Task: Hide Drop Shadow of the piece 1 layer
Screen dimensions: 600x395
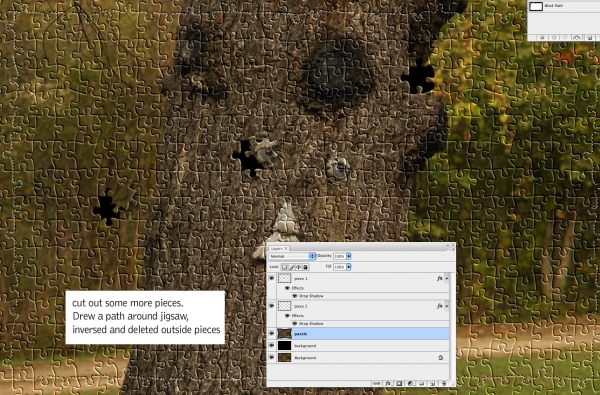Action: pos(295,296)
